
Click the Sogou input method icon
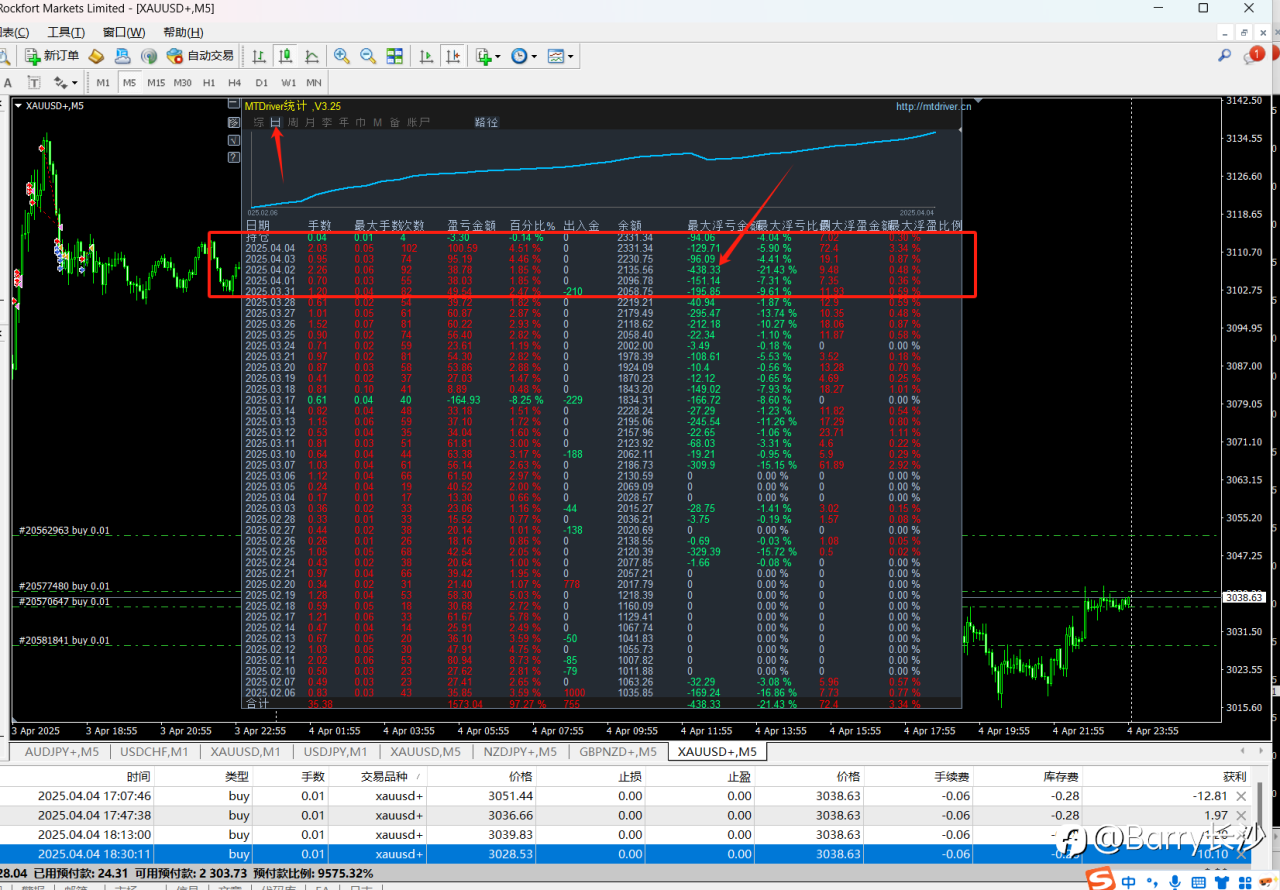click(x=1102, y=879)
